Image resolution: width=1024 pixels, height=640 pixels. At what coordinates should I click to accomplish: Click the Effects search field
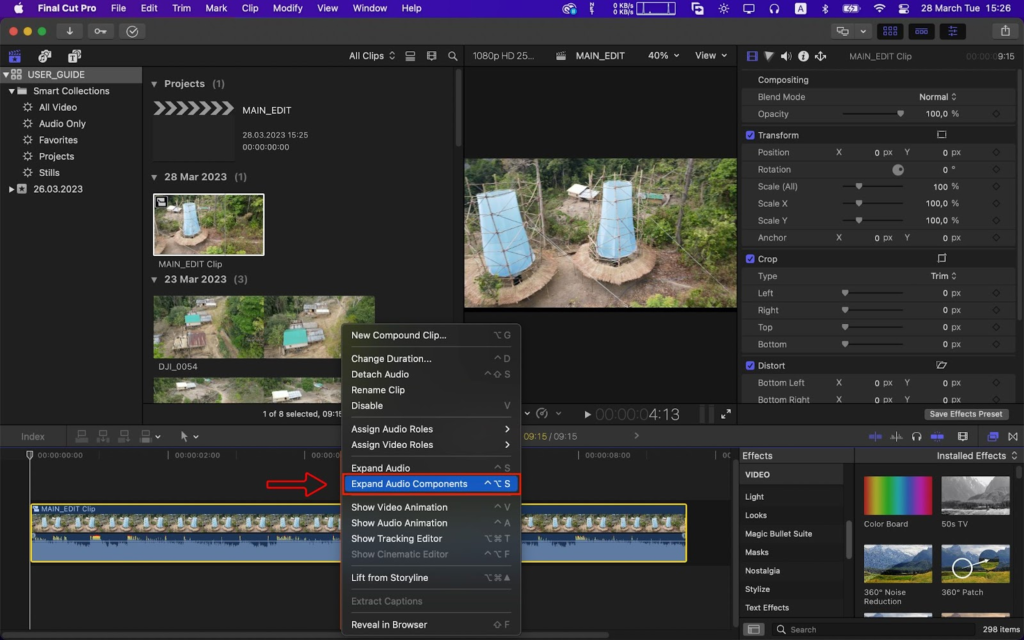point(875,630)
